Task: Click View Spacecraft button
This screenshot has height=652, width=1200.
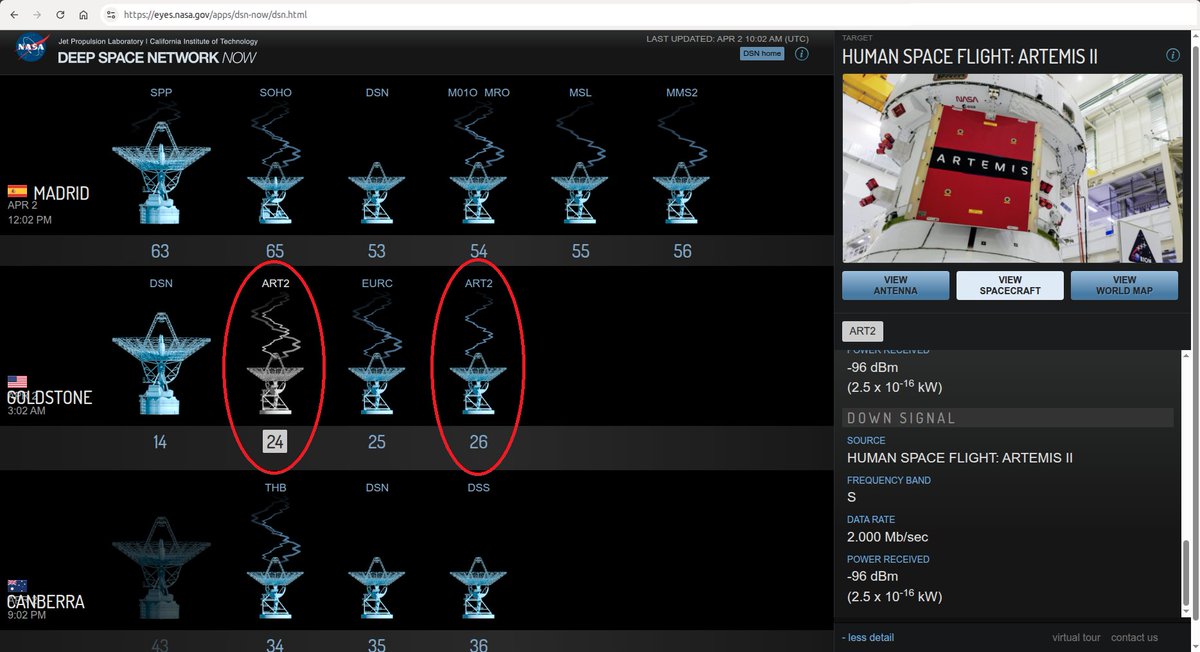Action: pyautogui.click(x=1010, y=286)
